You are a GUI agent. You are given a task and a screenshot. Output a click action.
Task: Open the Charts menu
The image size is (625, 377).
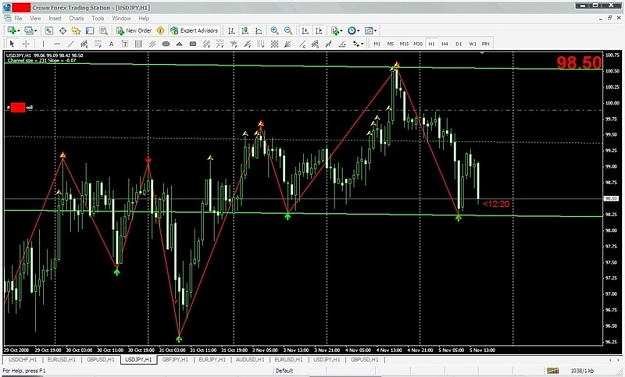coord(76,18)
